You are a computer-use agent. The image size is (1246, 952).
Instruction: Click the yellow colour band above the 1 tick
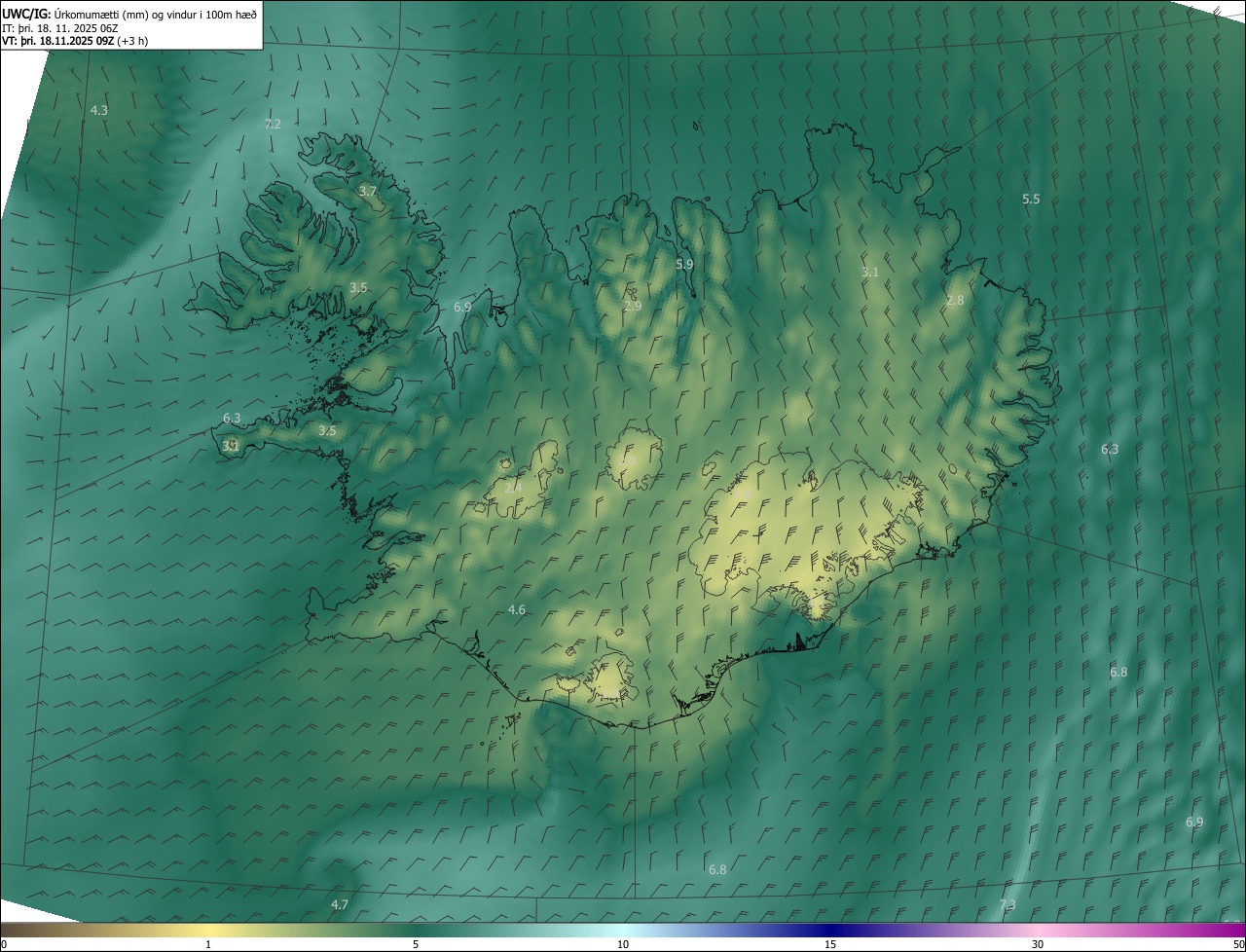coord(208,931)
